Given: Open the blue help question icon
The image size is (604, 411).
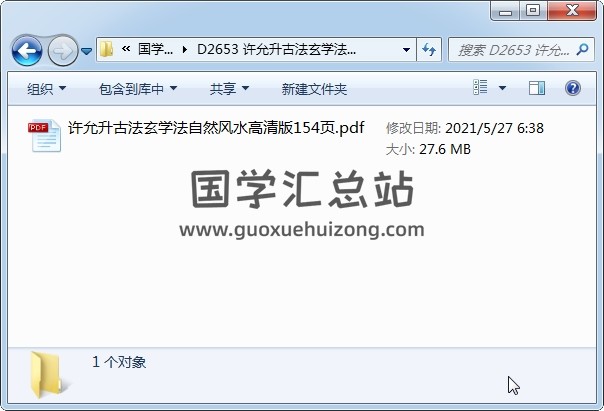Looking at the screenshot, I should coord(573,88).
